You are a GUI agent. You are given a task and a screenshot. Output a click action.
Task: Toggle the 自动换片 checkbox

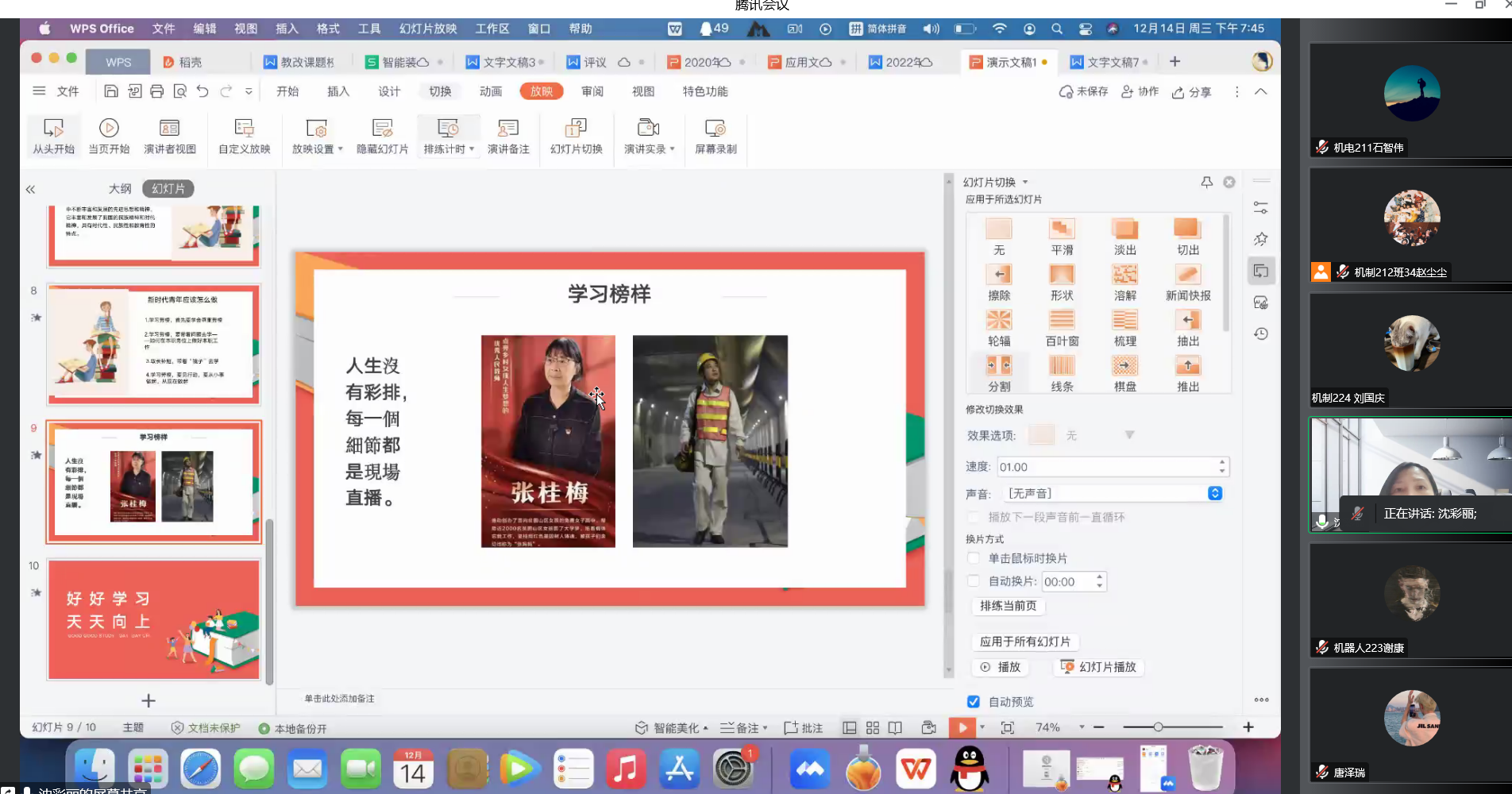tap(974, 581)
